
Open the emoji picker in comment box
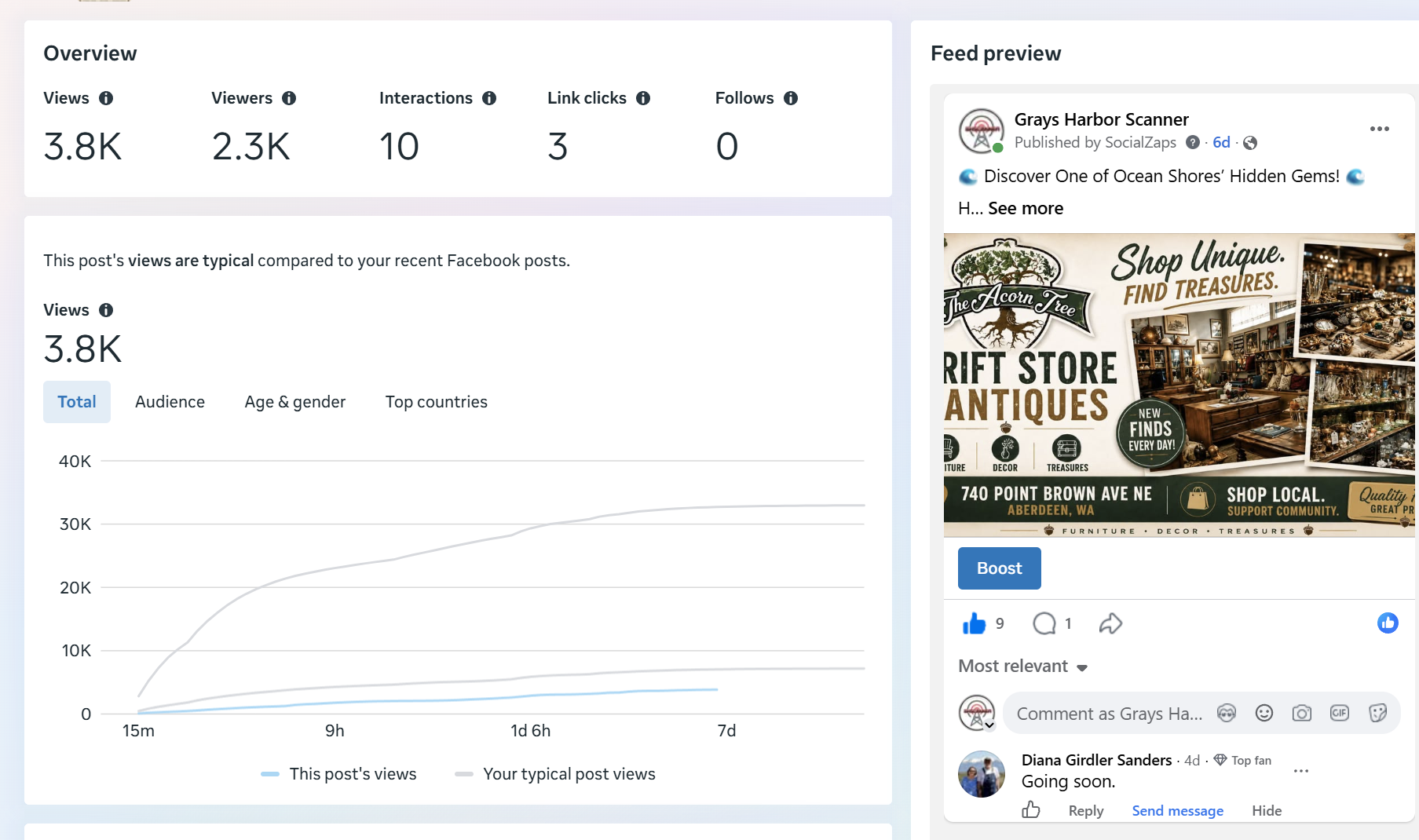pos(1264,713)
